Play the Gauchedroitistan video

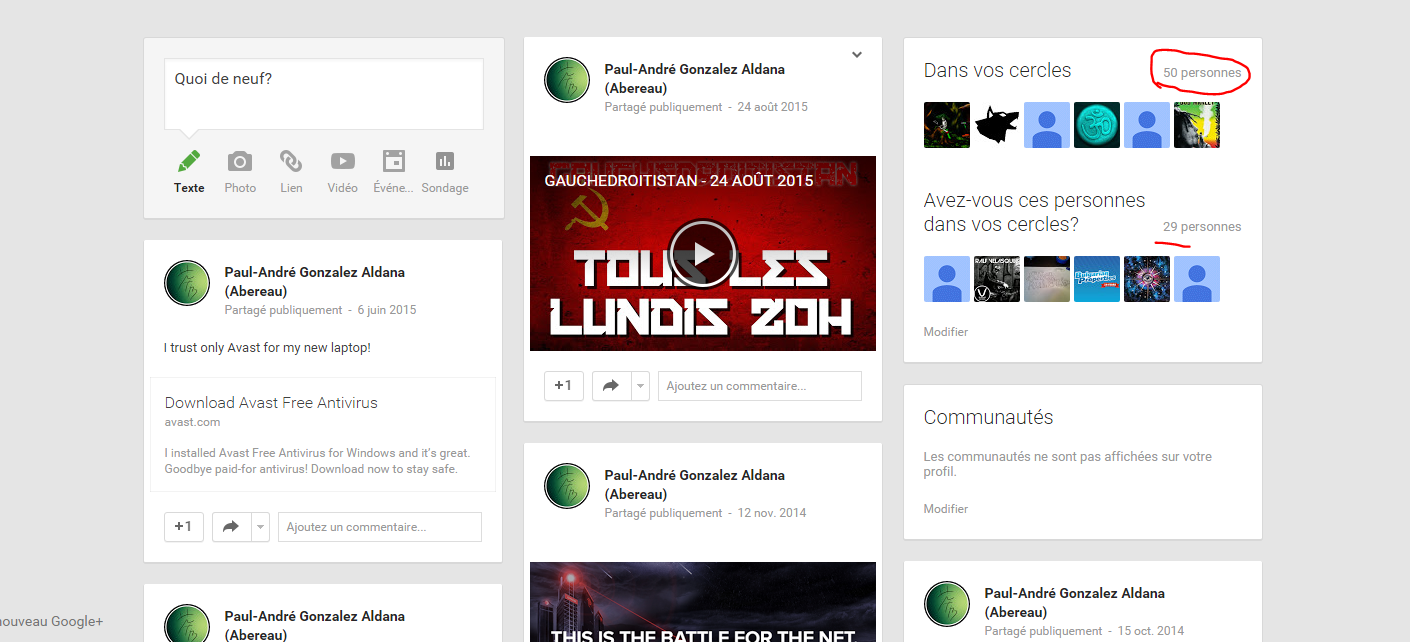pyautogui.click(x=703, y=254)
